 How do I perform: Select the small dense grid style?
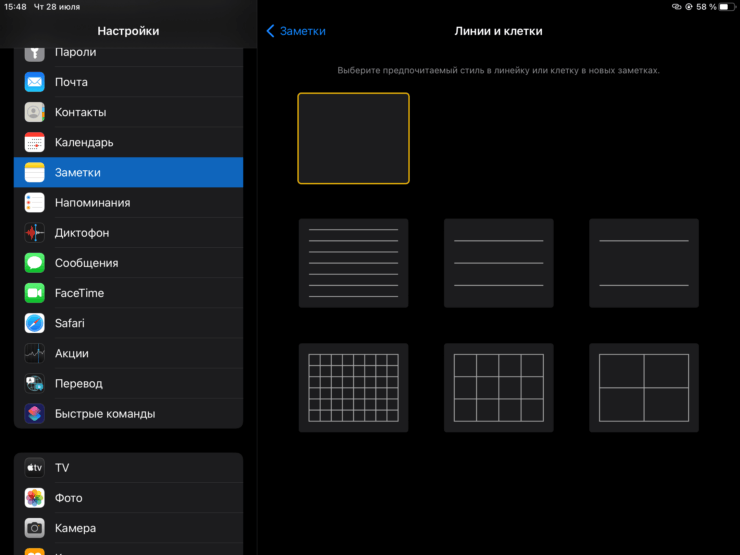[353, 387]
